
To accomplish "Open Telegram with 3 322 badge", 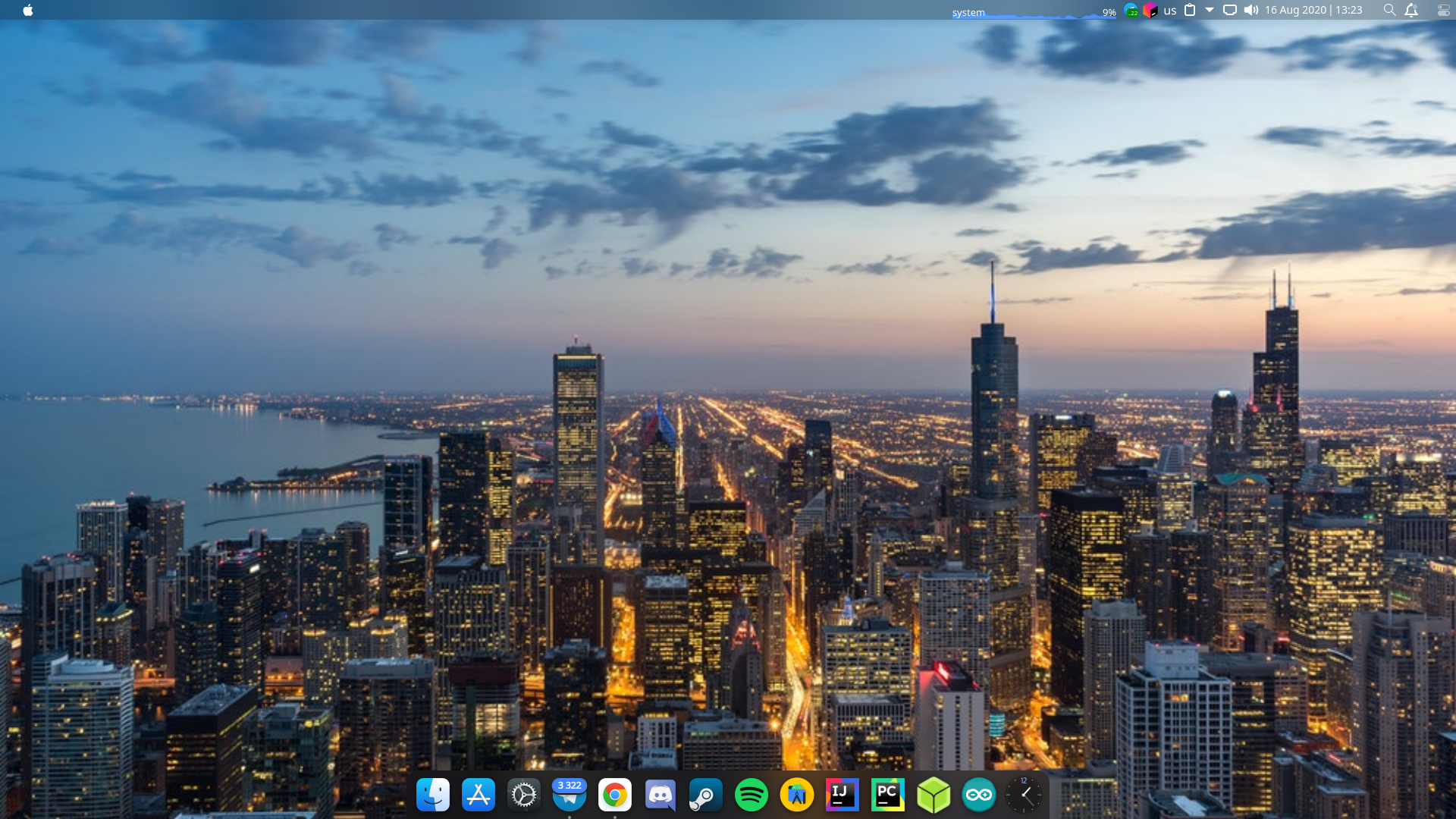I will coord(570,795).
